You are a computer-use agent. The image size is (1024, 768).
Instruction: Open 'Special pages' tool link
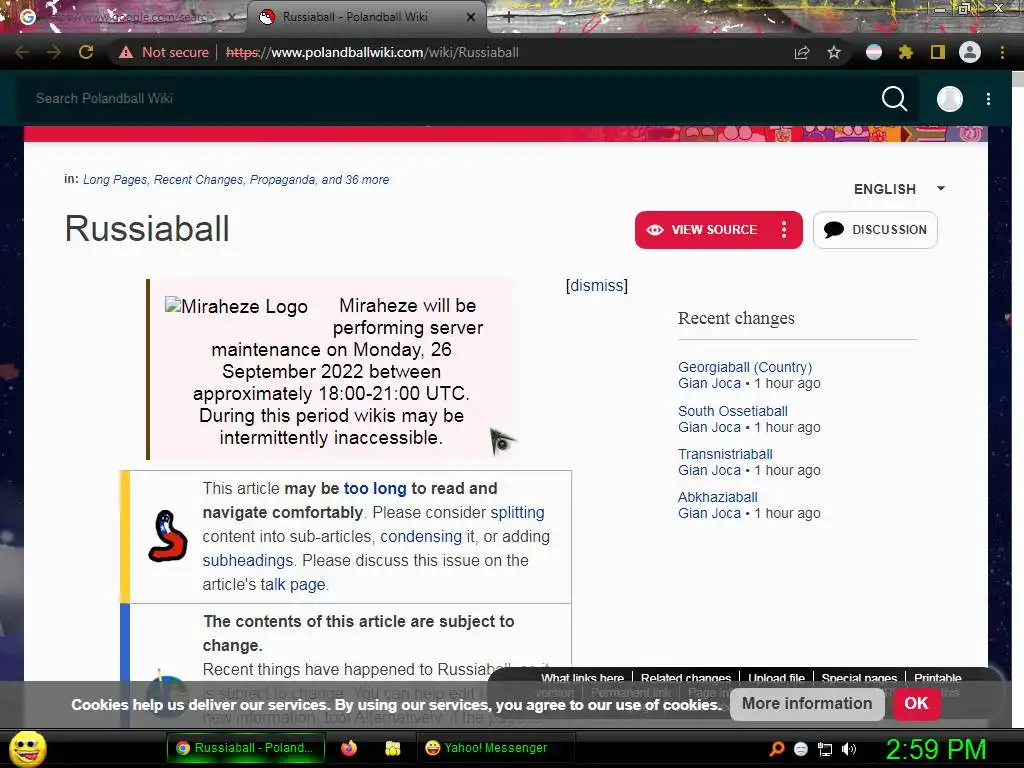[x=859, y=678]
